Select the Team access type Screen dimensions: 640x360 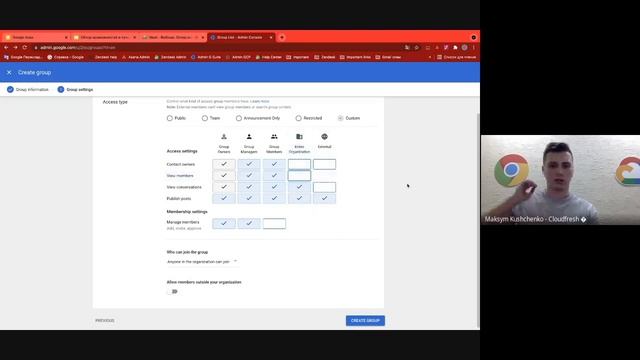pos(204,118)
